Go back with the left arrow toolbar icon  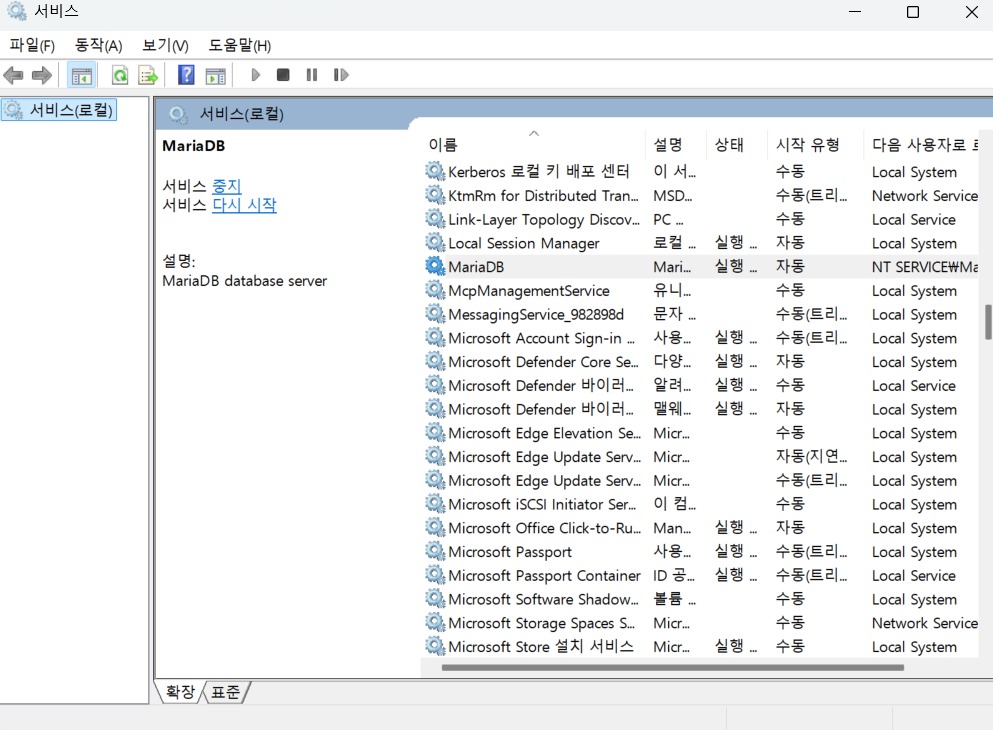point(13,75)
